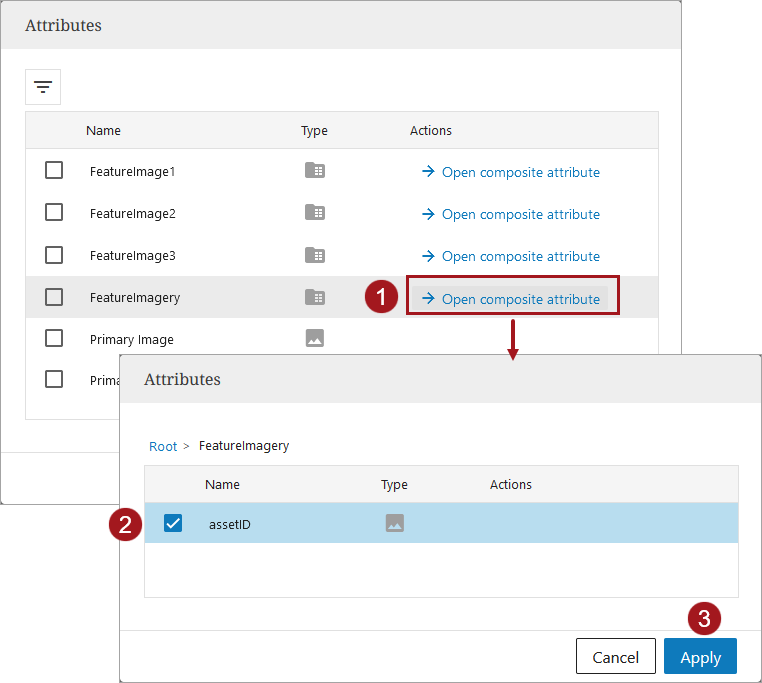Screen dimensions: 762x683
Task: Select the assetID row name
Action: 229,523
